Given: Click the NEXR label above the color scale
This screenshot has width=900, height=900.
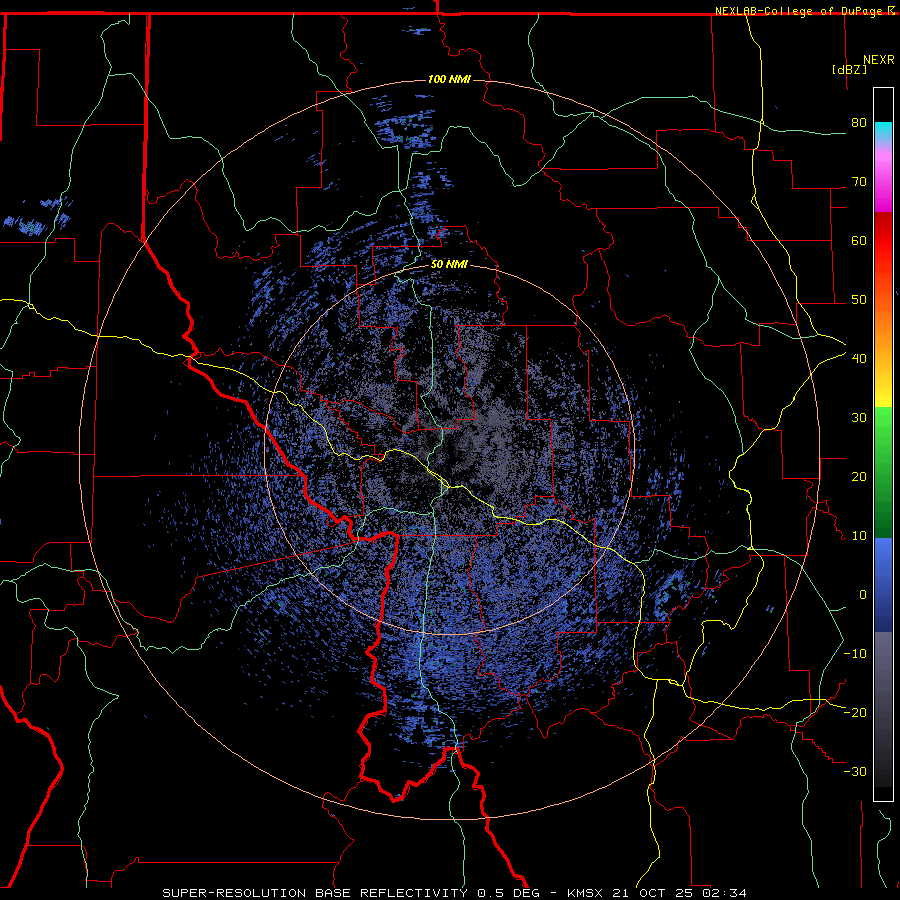Looking at the screenshot, I should [x=879, y=60].
